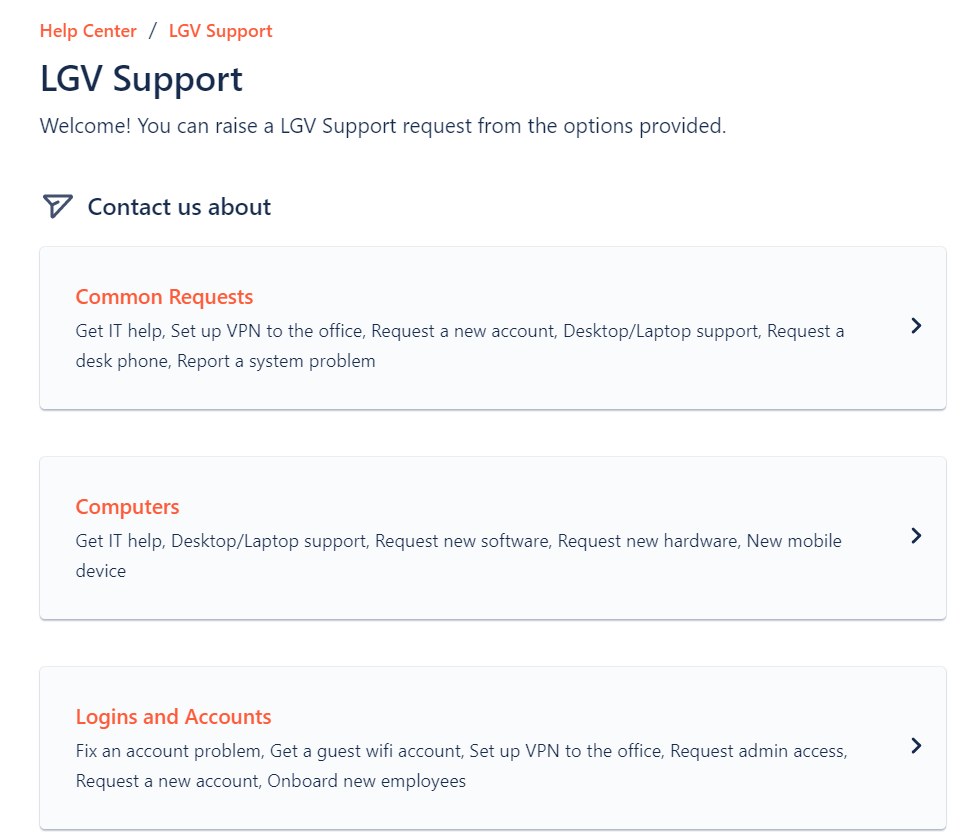968x839 pixels.
Task: Click 'Report a system problem' in Common Requests
Action: coord(276,361)
